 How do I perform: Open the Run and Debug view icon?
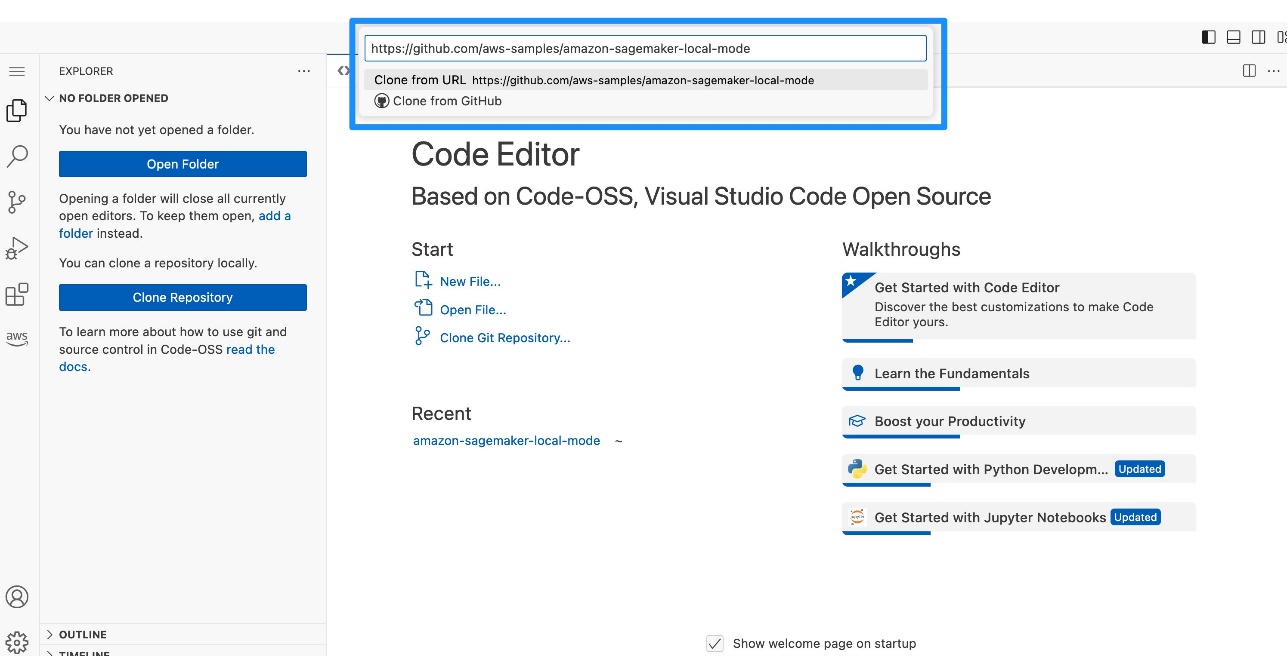pos(17,249)
